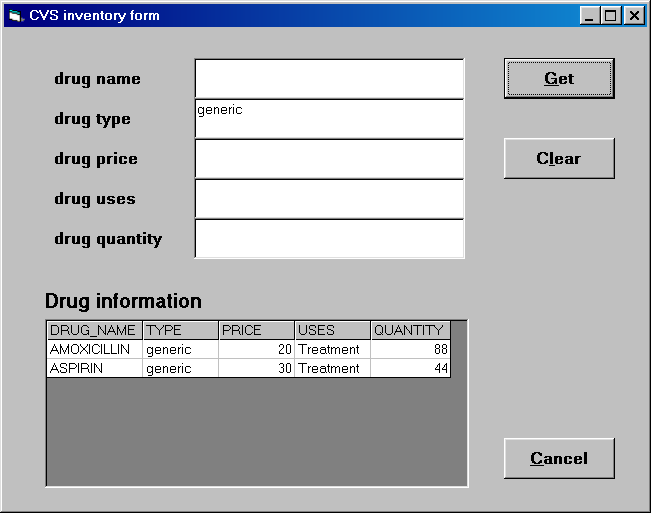Click the generic type cell for AMOXICILLIN

tap(181, 349)
